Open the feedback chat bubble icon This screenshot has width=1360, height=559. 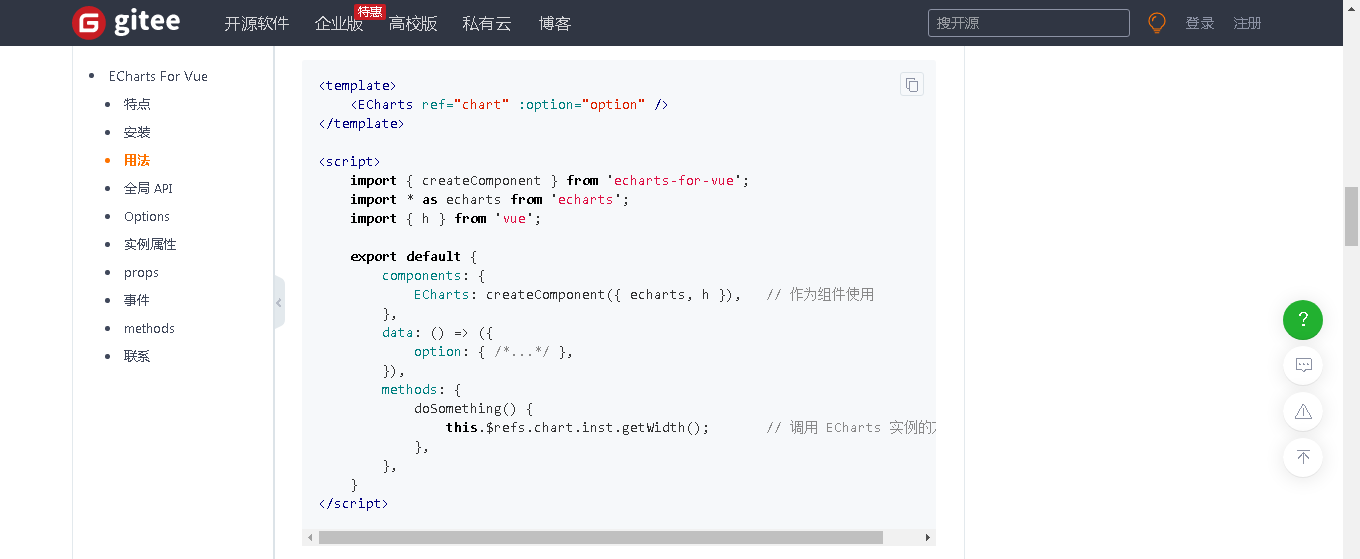[1302, 366]
